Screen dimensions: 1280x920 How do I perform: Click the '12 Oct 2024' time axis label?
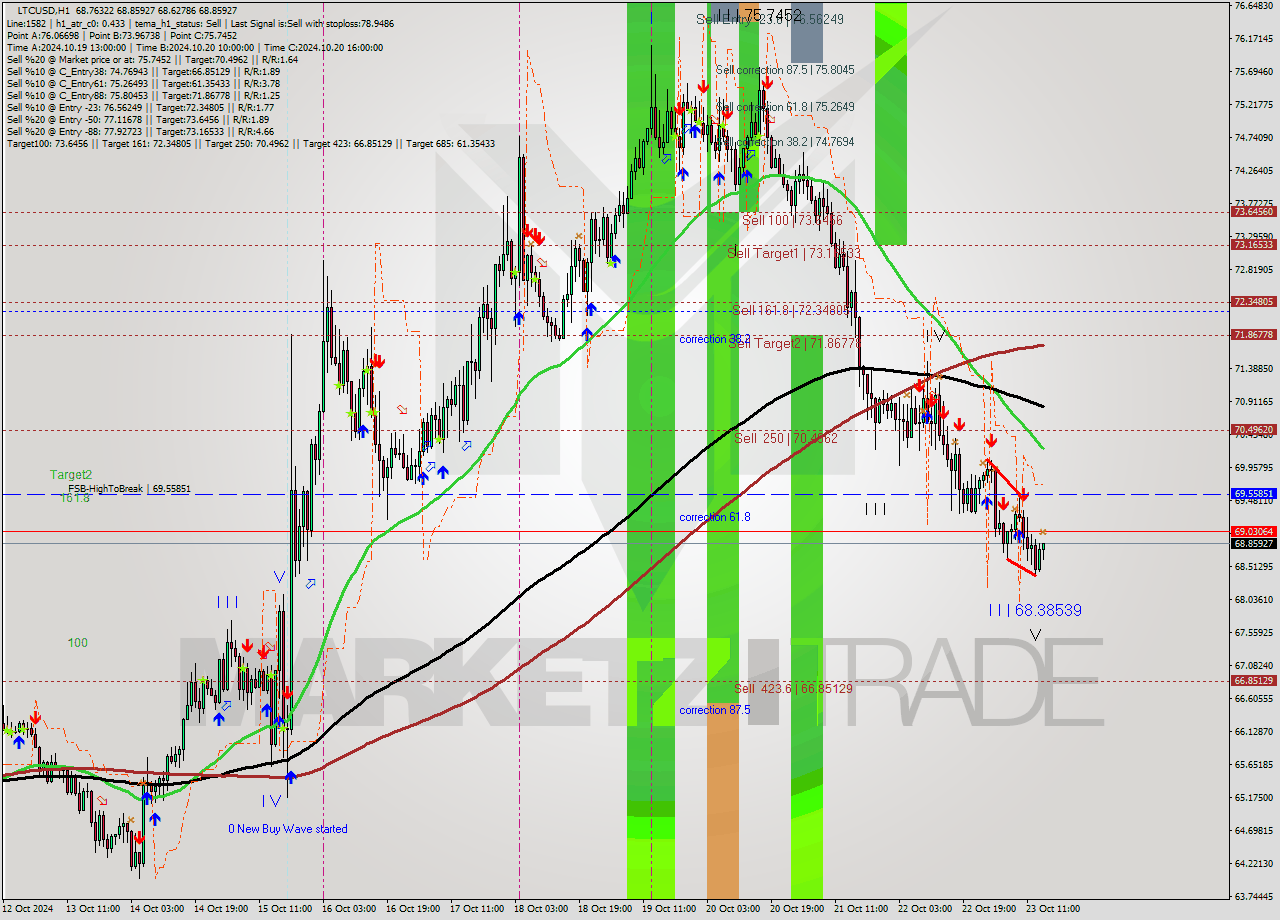[29, 909]
